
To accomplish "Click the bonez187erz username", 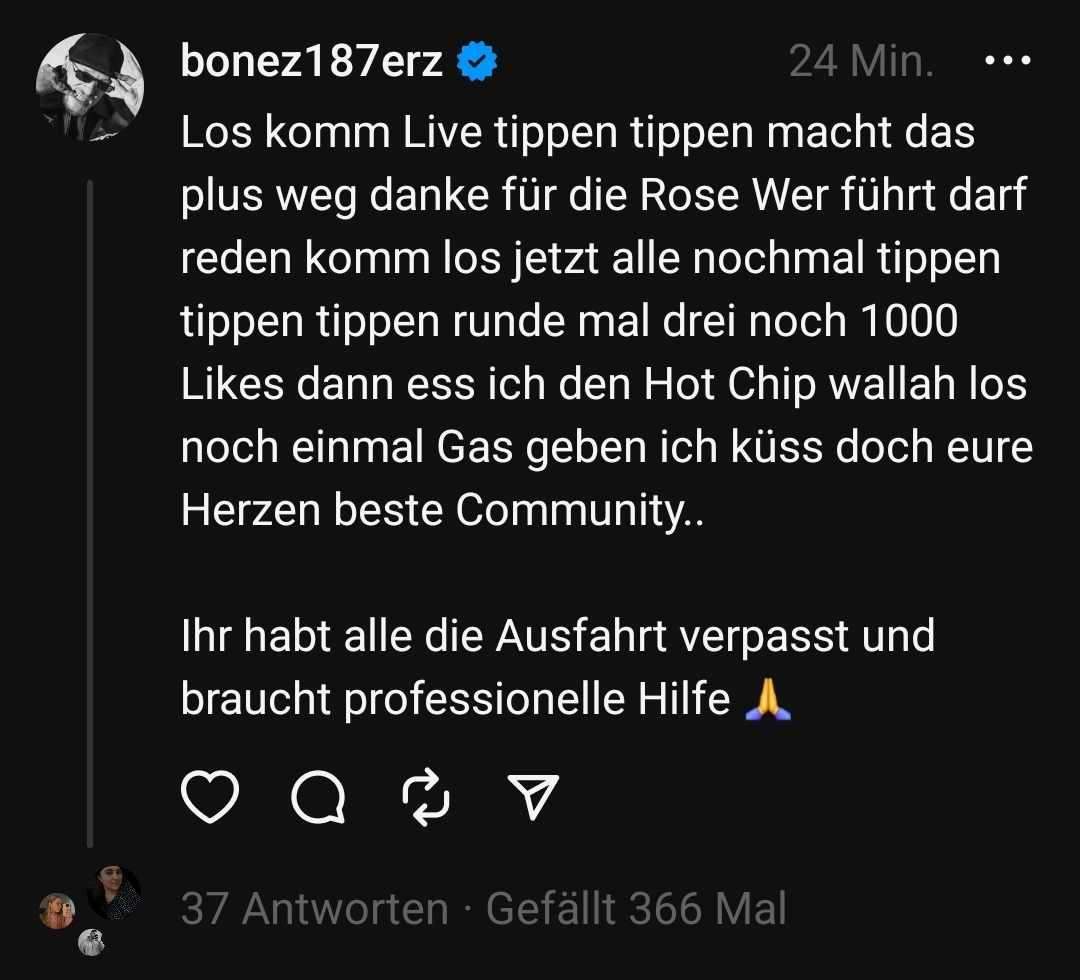I will click(312, 63).
